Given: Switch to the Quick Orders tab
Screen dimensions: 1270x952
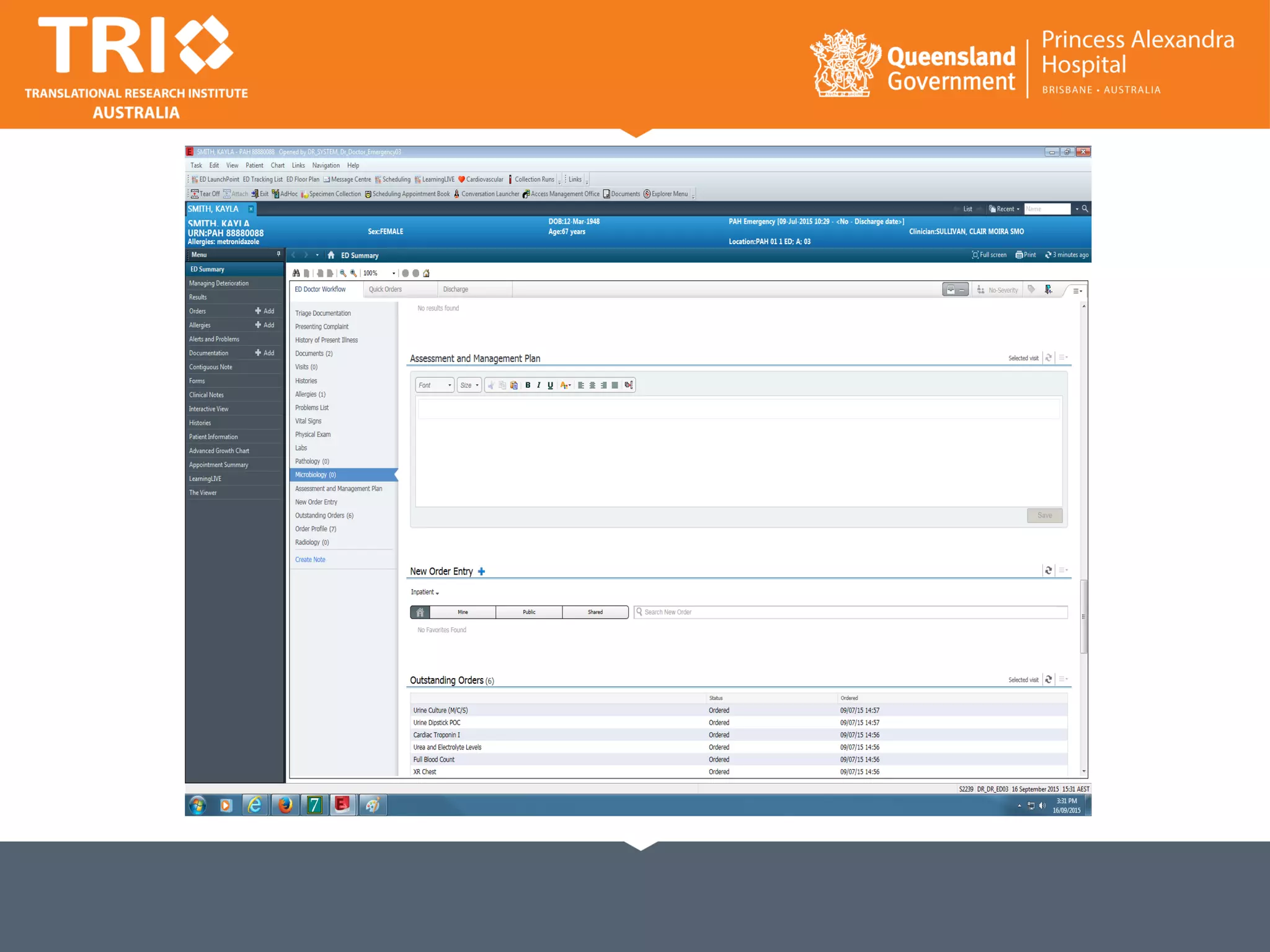Looking at the screenshot, I should (385, 289).
